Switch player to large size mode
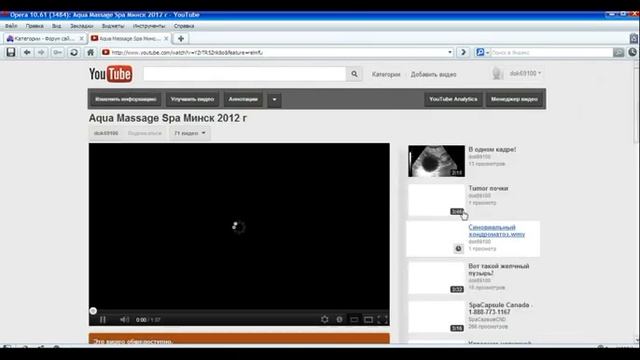640x360 pixels. point(368,320)
